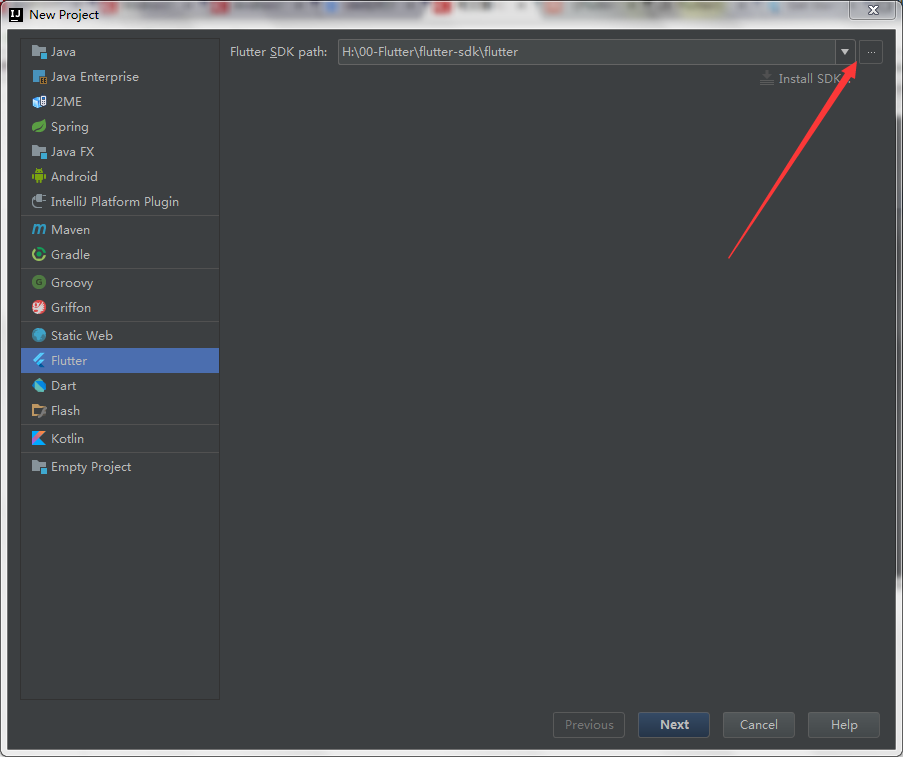Click the Kotlin logo icon
Viewport: 903px width, 757px height.
39,439
